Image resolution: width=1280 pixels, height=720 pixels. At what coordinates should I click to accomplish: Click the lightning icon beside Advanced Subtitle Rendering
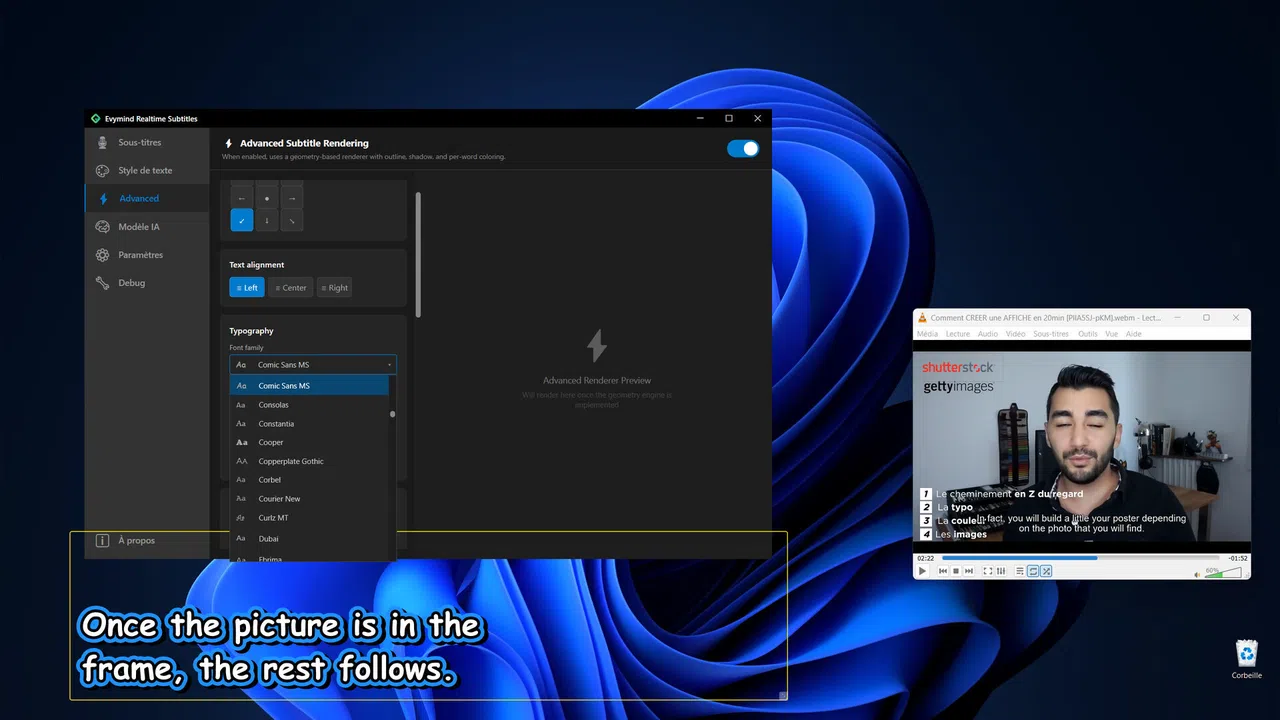tap(229, 143)
